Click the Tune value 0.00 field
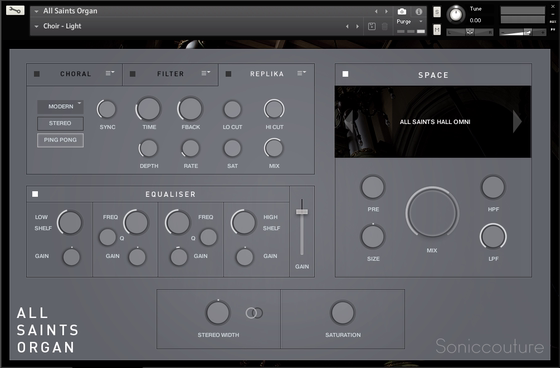560x368 pixels. click(x=475, y=20)
